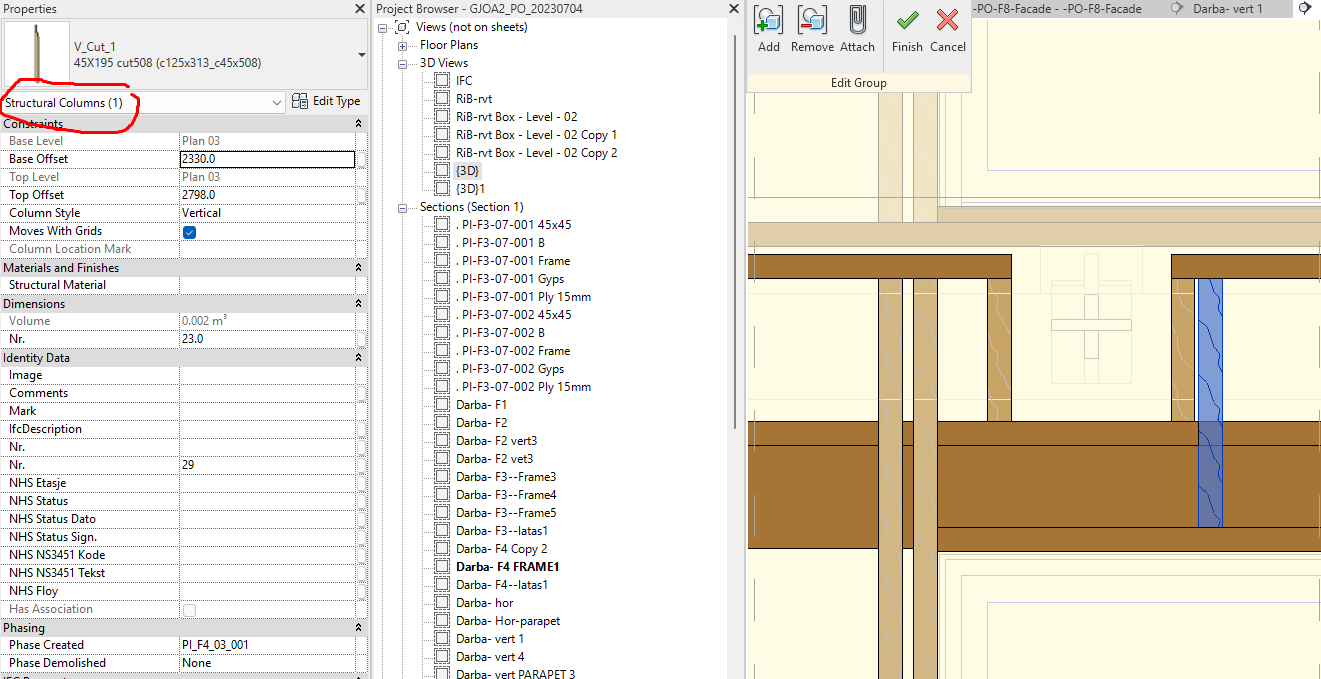Cancel group editing with the red X icon

tap(946, 21)
